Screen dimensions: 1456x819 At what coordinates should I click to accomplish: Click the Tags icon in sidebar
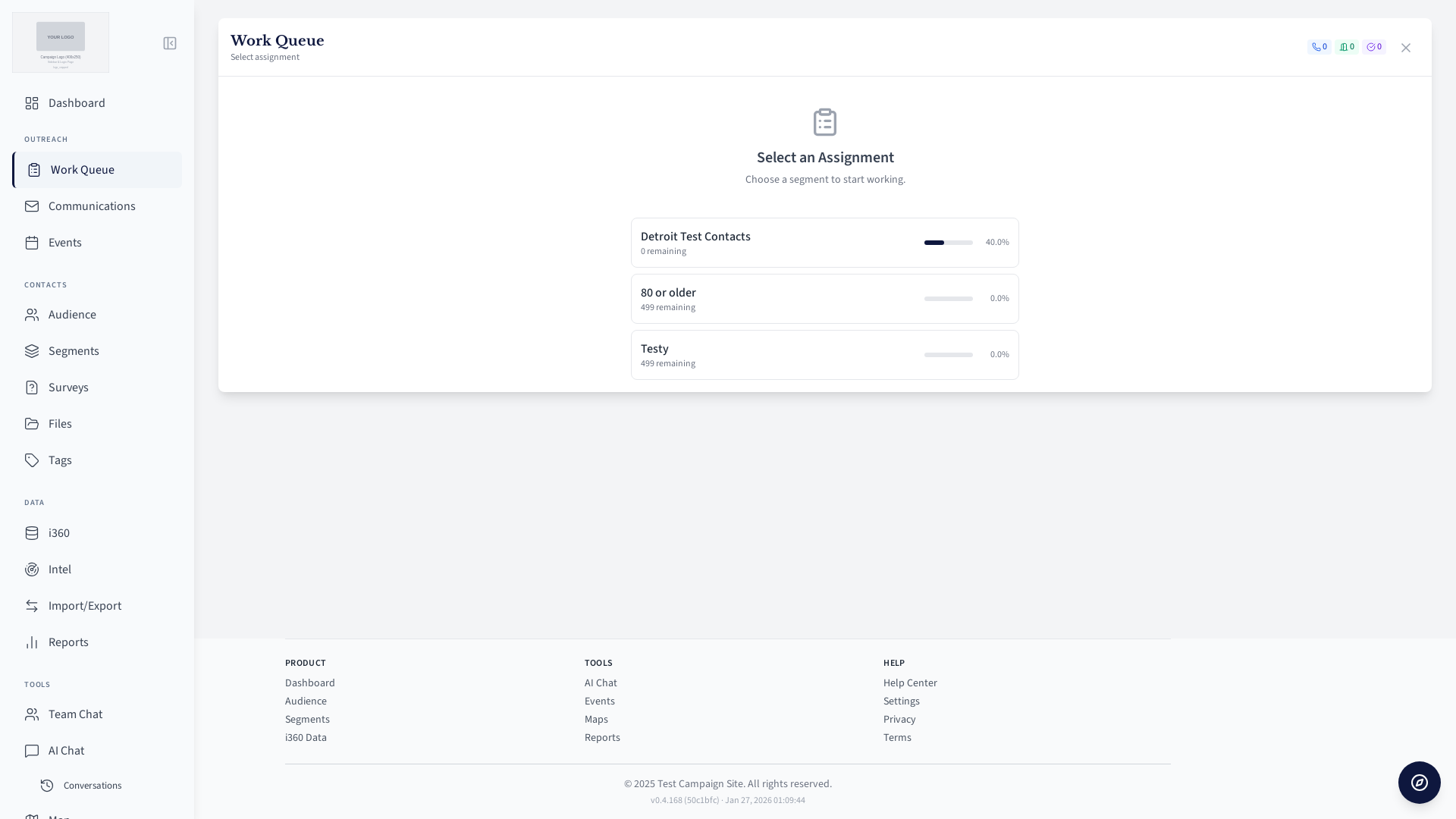32,460
